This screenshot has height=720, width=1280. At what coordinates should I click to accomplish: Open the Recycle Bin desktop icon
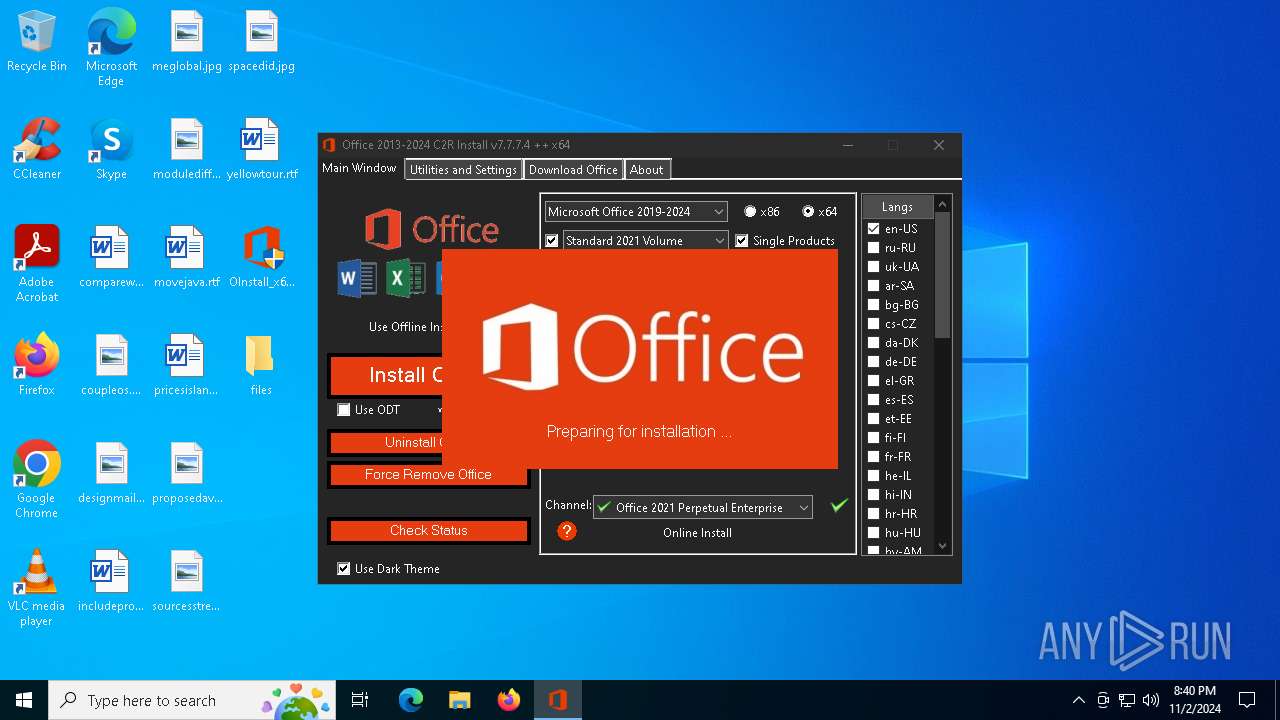37,41
